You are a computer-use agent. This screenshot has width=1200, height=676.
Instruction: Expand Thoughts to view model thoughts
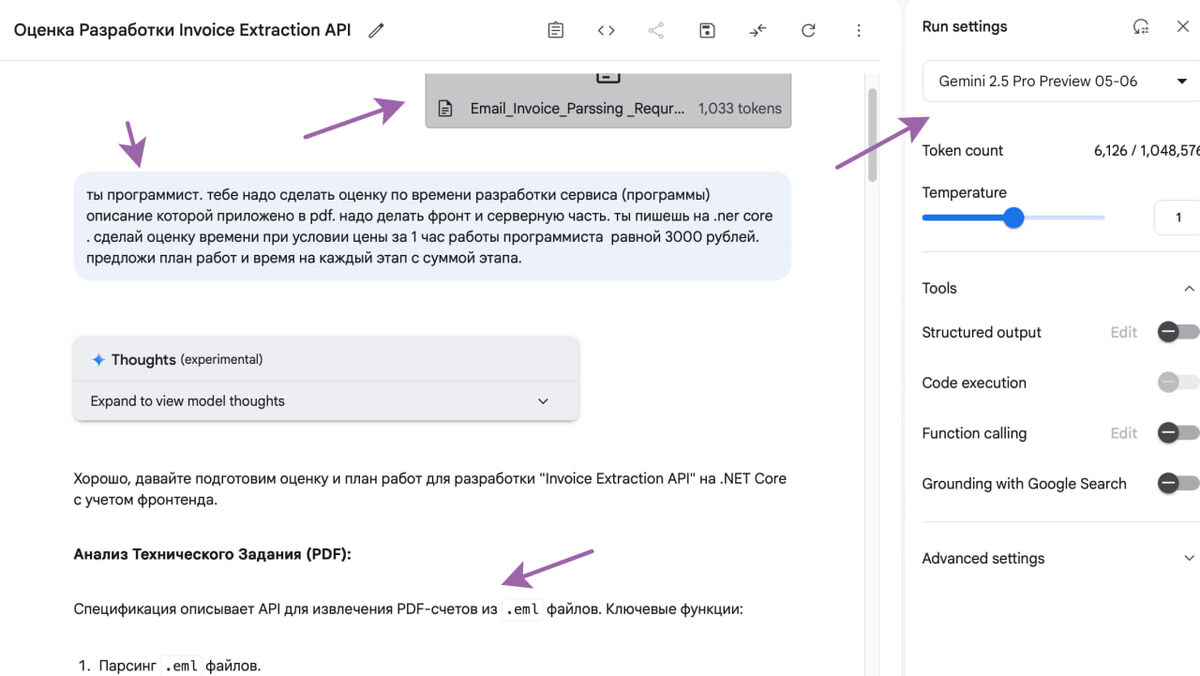[x=326, y=401]
